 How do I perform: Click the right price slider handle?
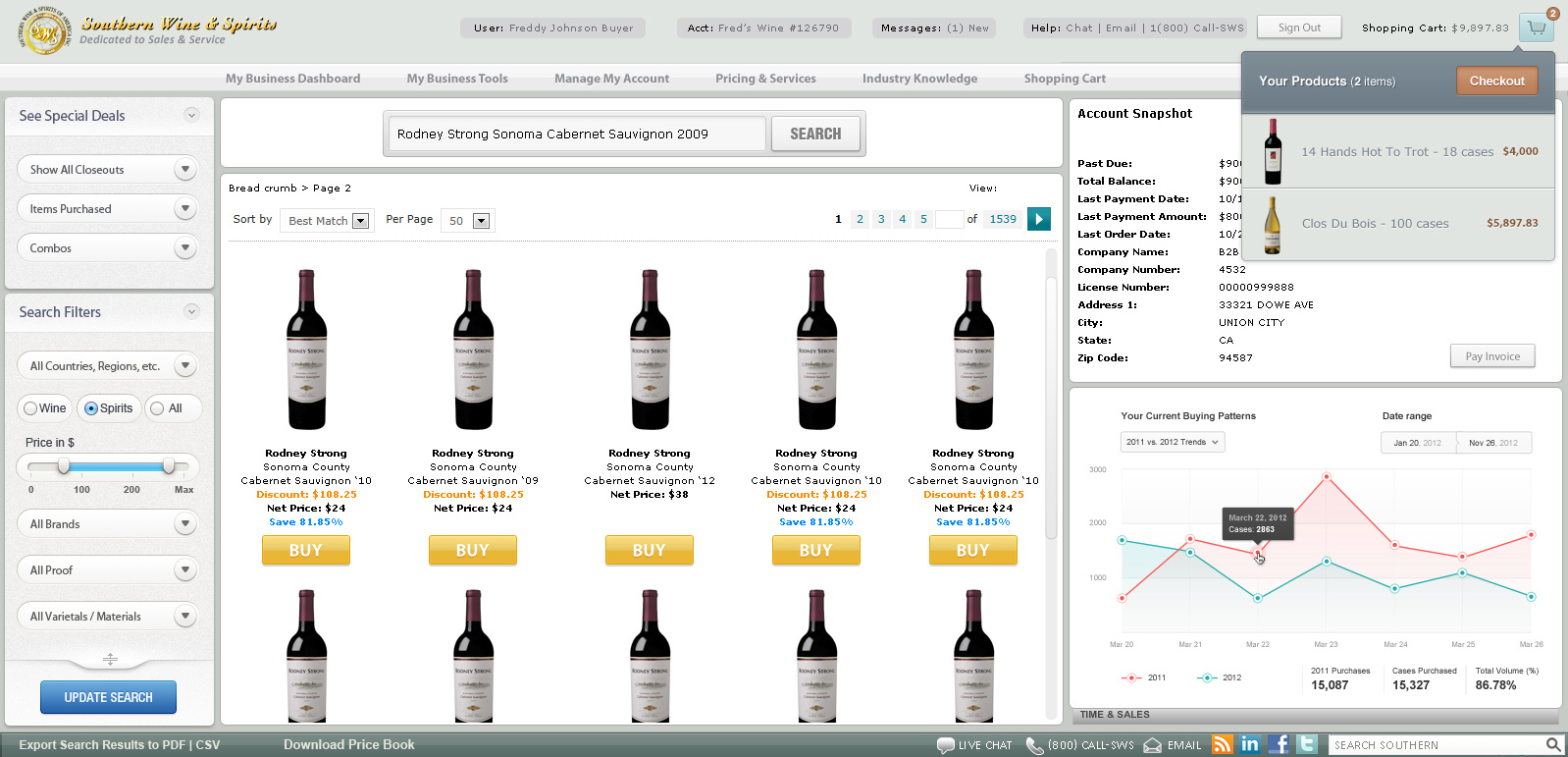click(169, 465)
